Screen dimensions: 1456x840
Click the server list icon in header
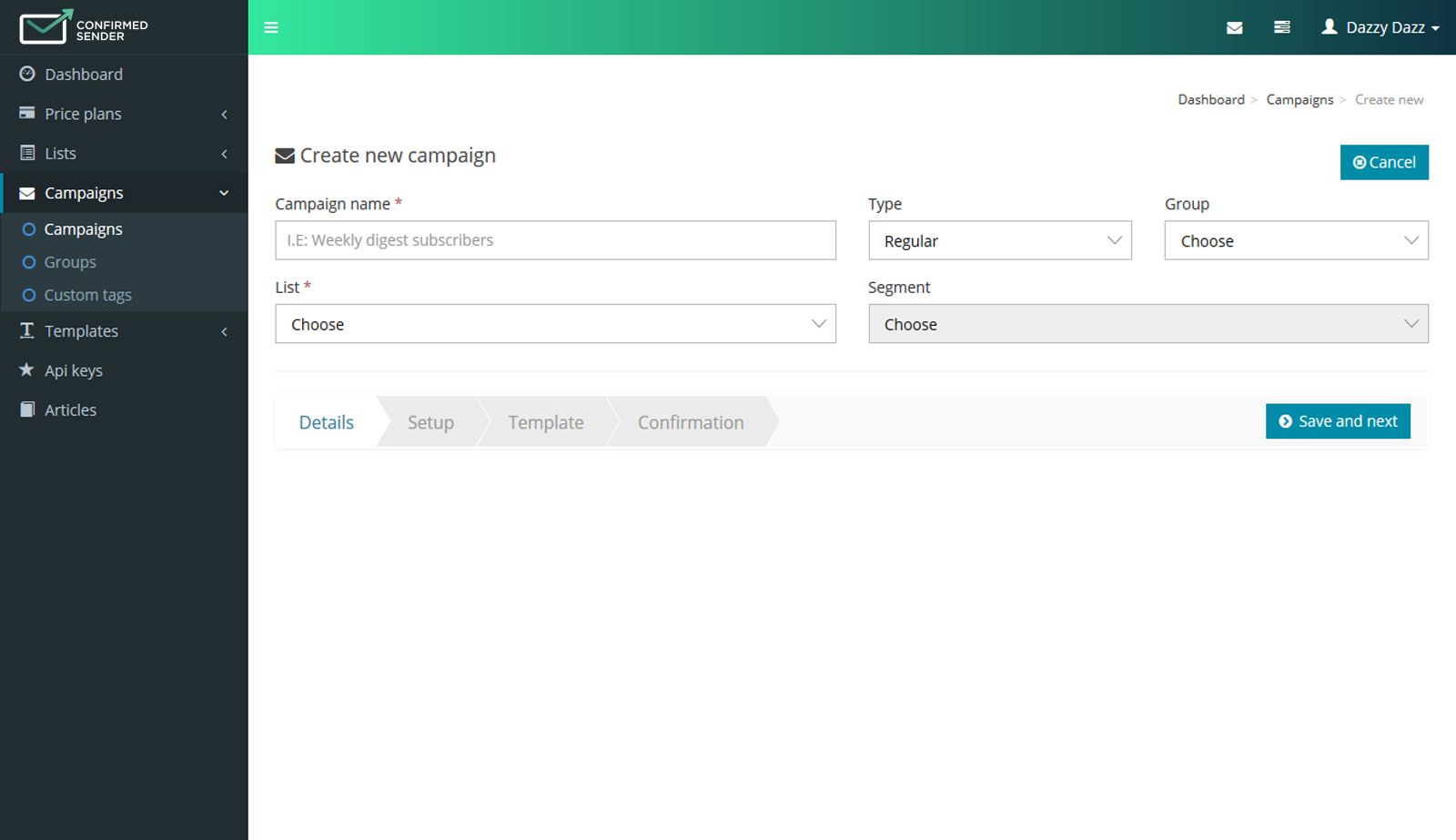[1281, 27]
